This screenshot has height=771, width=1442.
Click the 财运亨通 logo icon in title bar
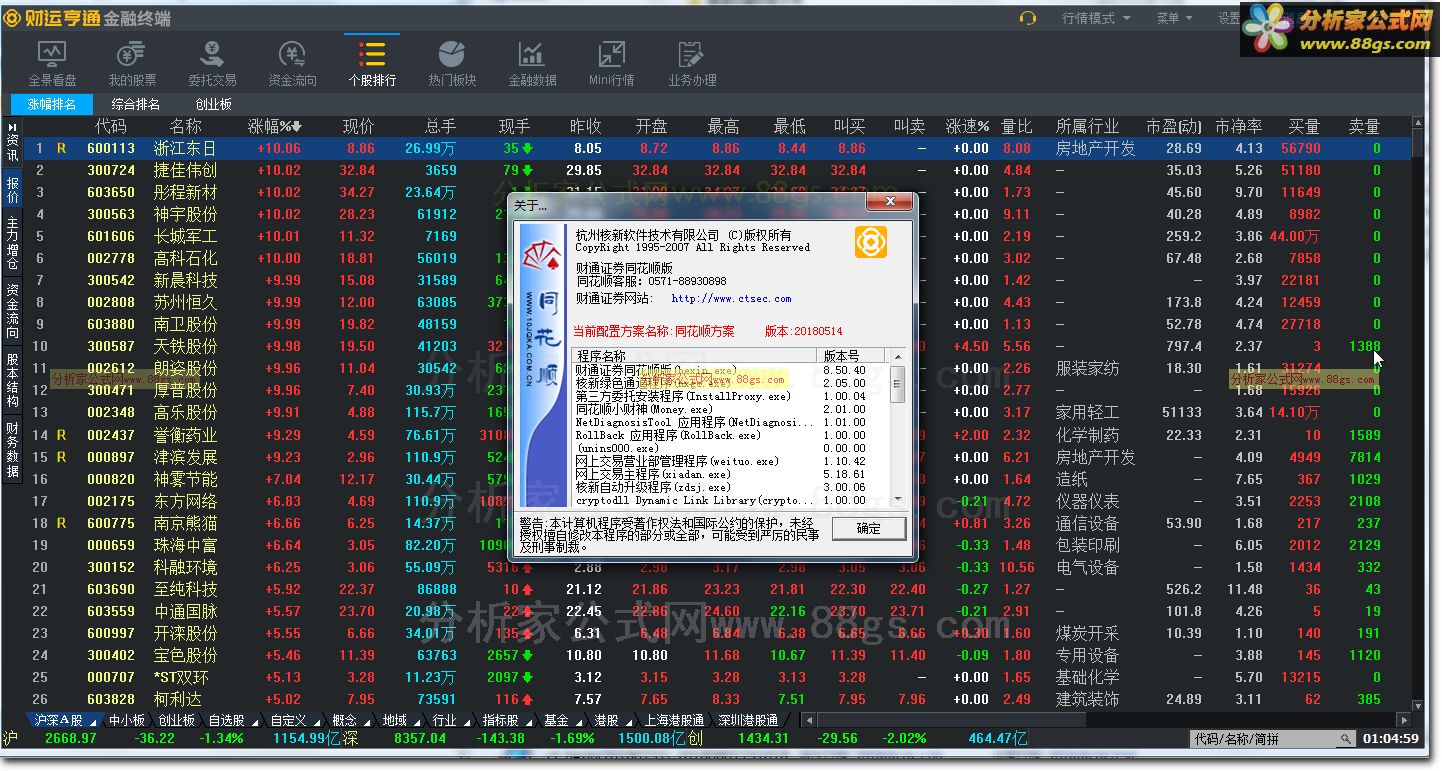[13, 18]
